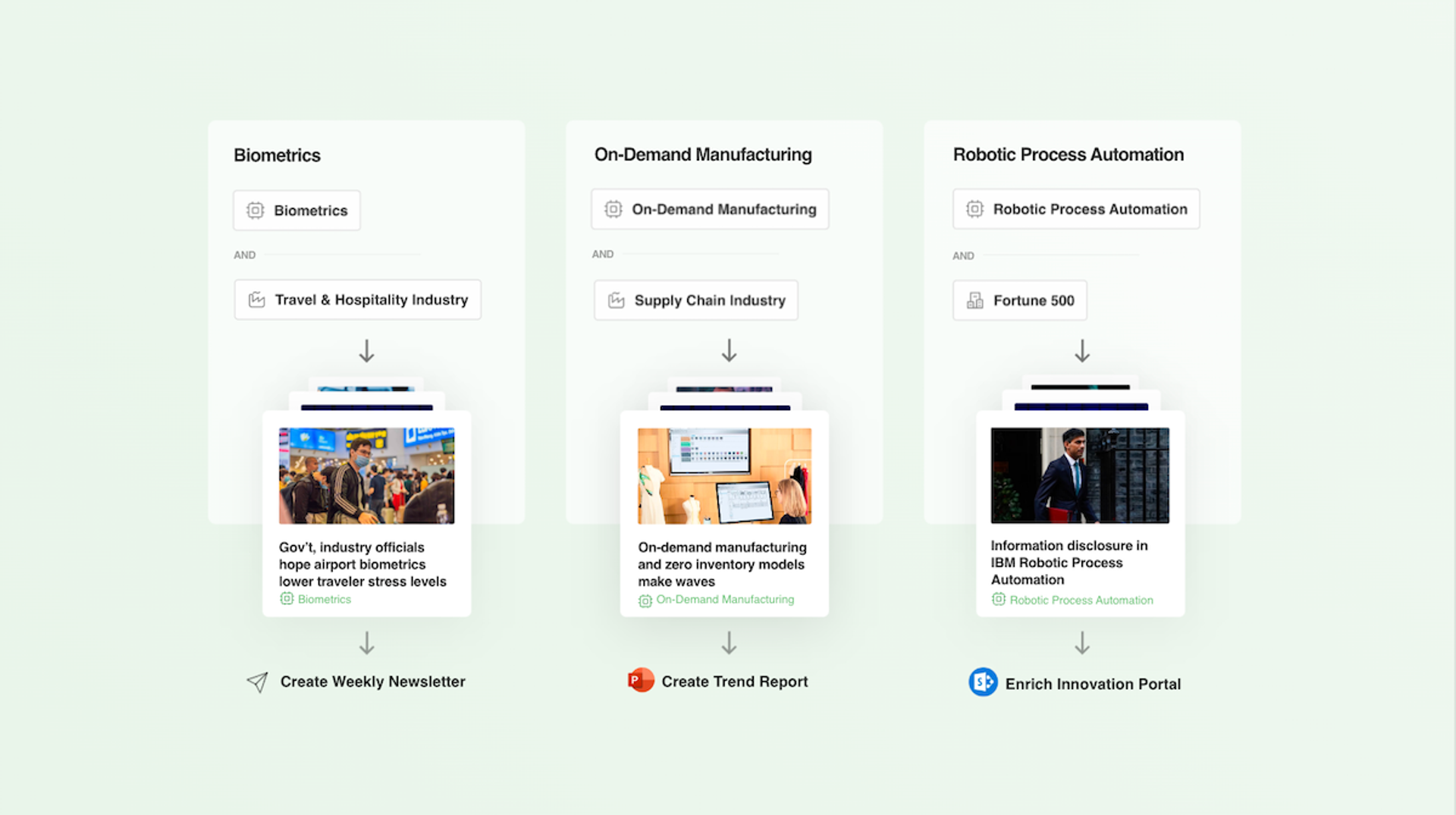Viewport: 1456px width, 815px height.
Task: Click the paper plane newsletter icon
Action: [x=258, y=682]
